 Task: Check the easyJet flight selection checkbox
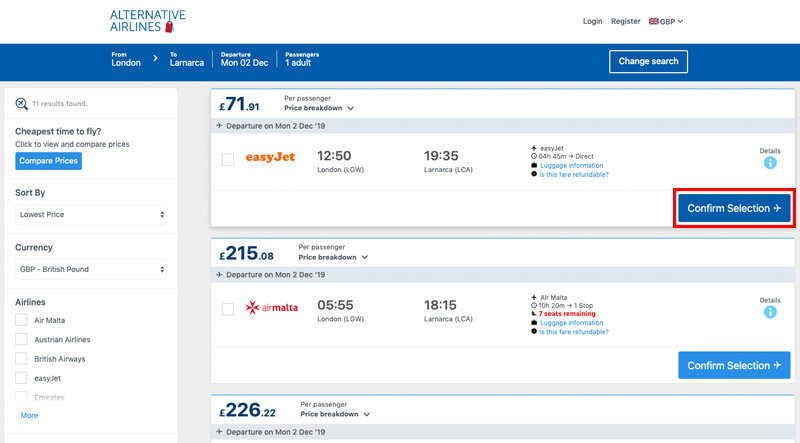[228, 160]
